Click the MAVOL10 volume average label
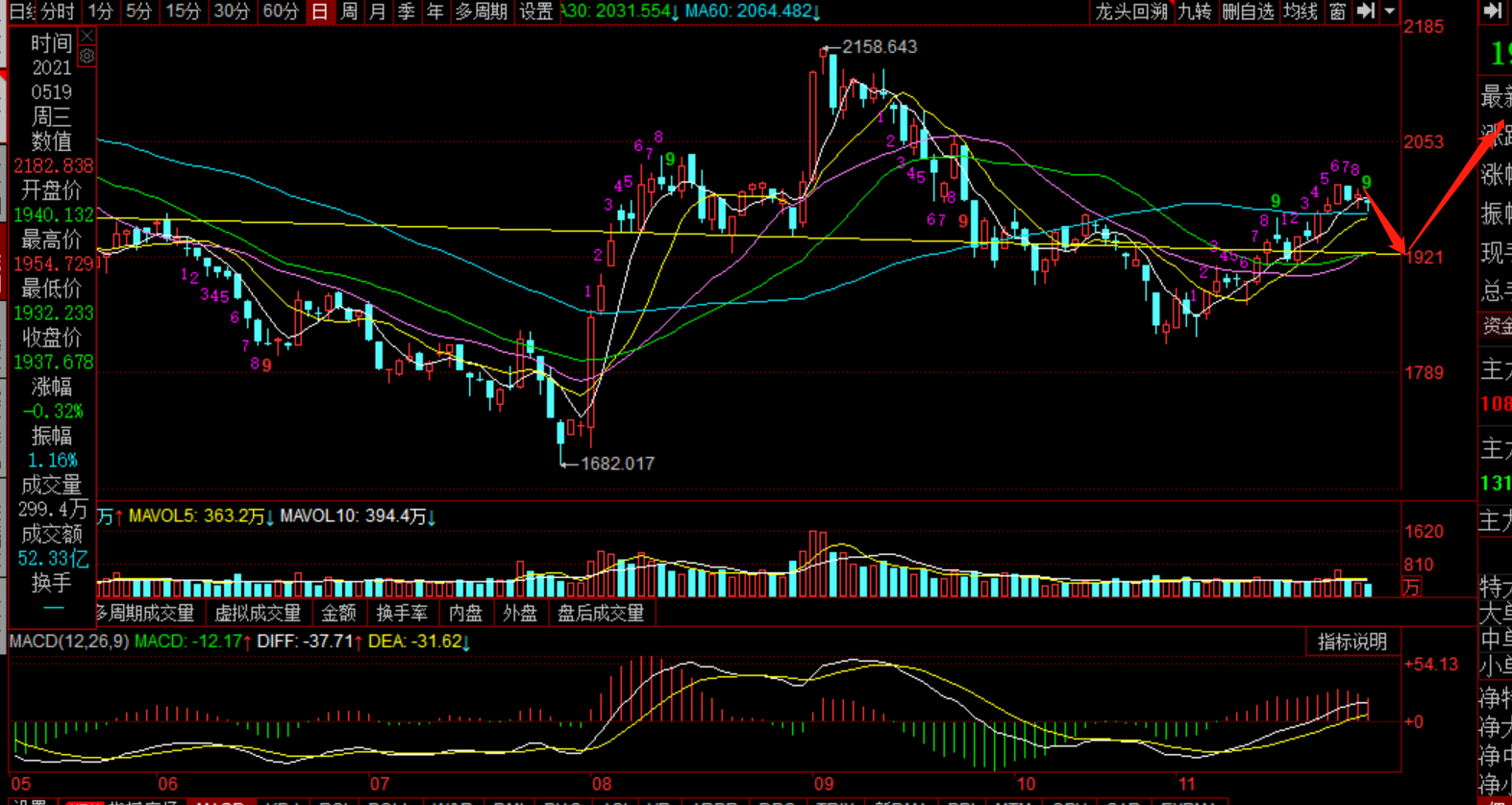The image size is (1512, 805). pyautogui.click(x=358, y=516)
